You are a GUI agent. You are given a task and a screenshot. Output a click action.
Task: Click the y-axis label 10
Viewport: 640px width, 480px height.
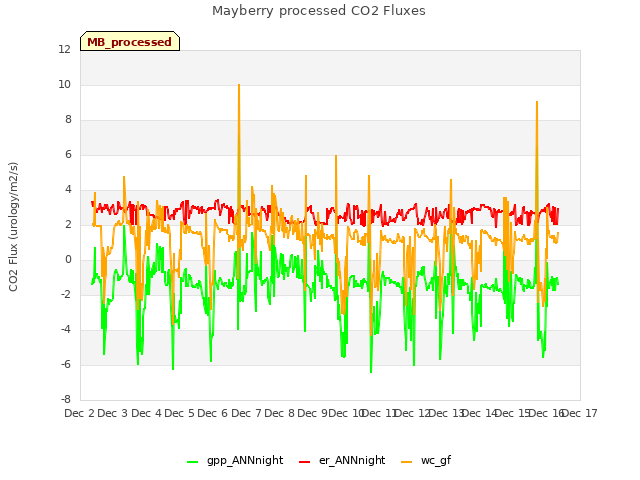(x=64, y=84)
